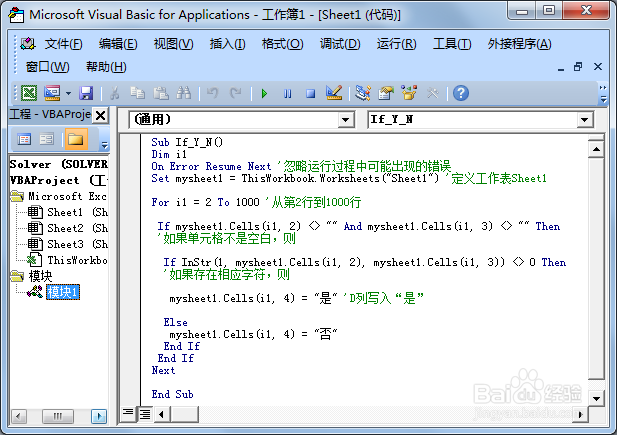
Task: Select Sheet2 in project tree
Action: point(68,228)
